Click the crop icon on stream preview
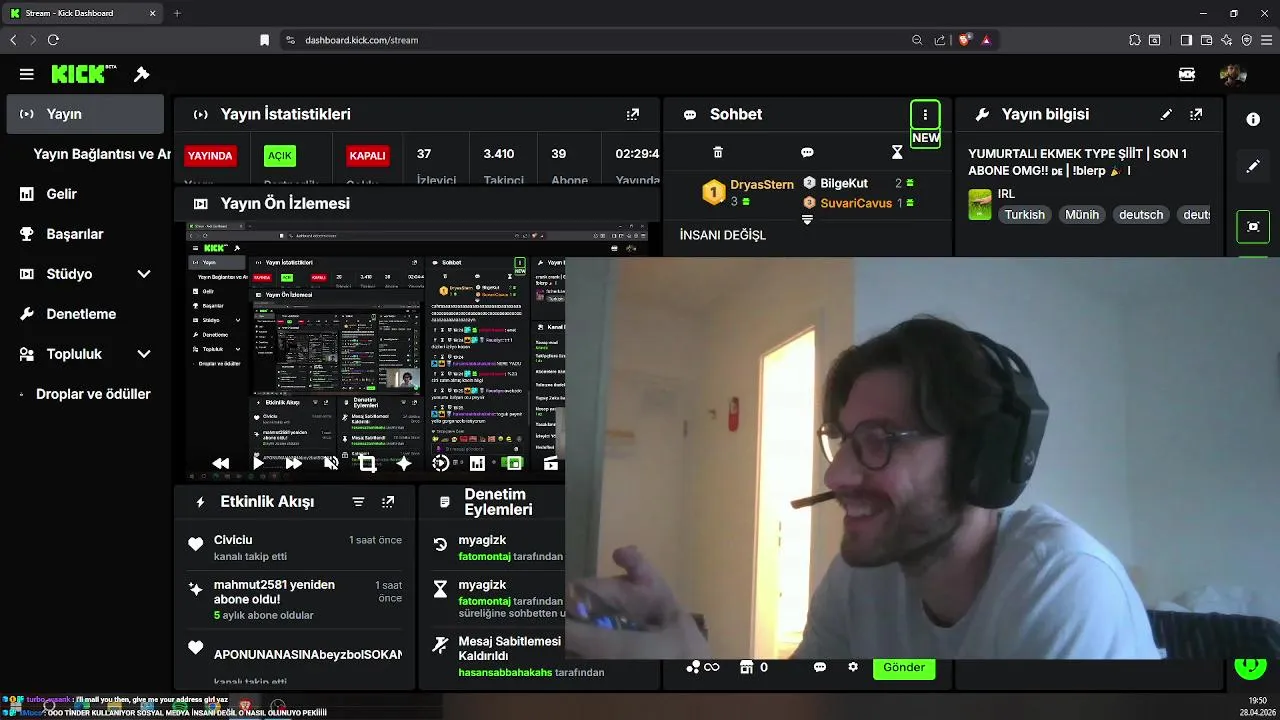 pyautogui.click(x=367, y=463)
